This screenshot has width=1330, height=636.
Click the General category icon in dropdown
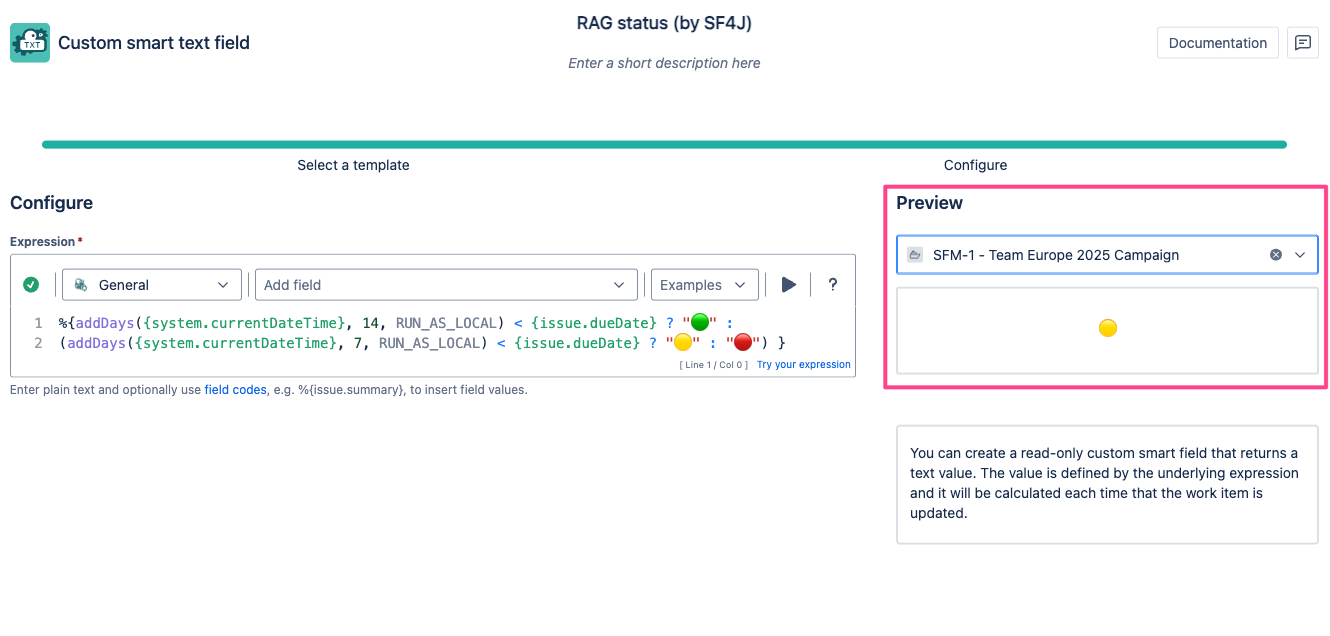click(81, 285)
